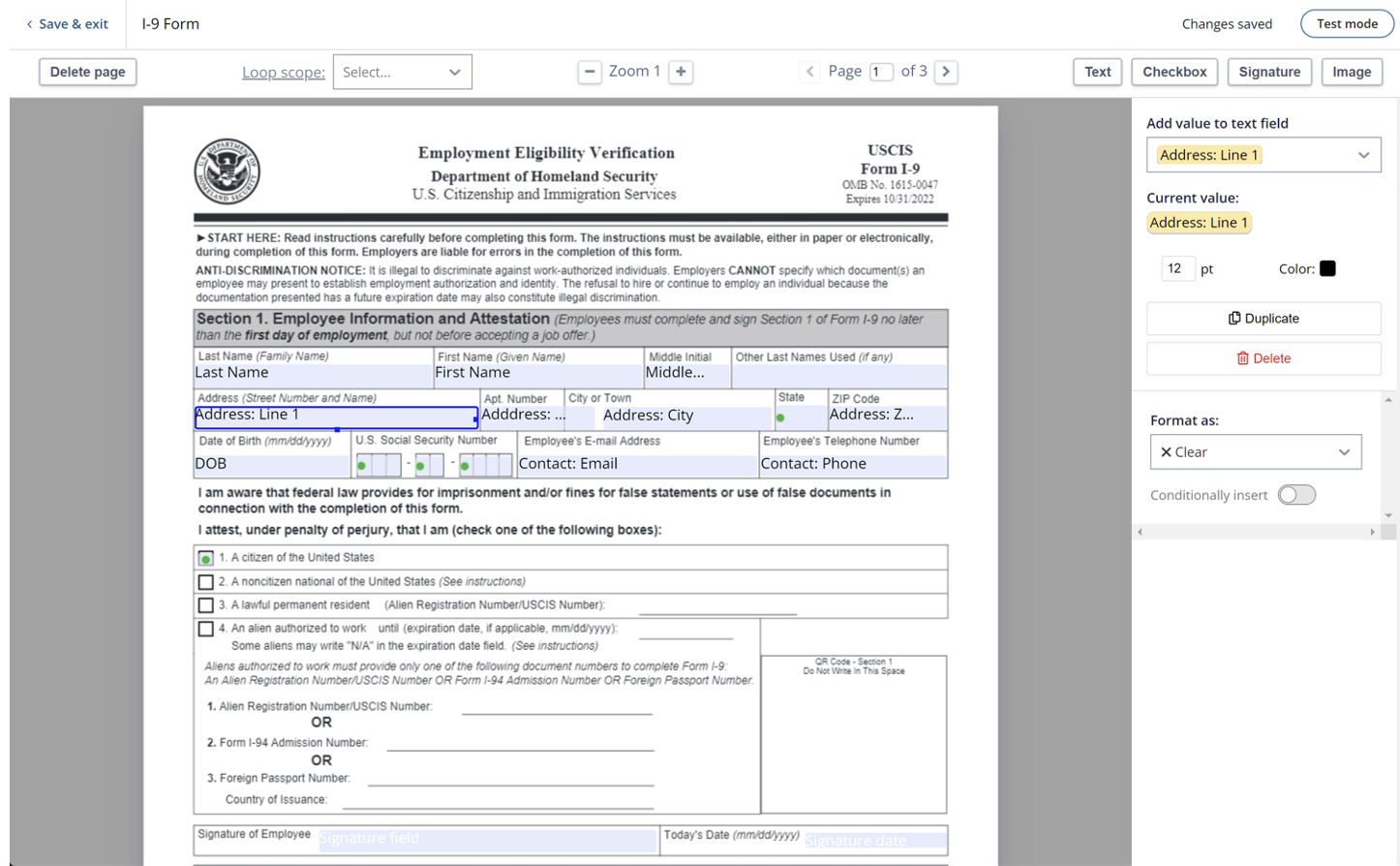Expand the Loop scope Select dropdown
Viewport: 1400px width, 866px height.
click(x=402, y=72)
